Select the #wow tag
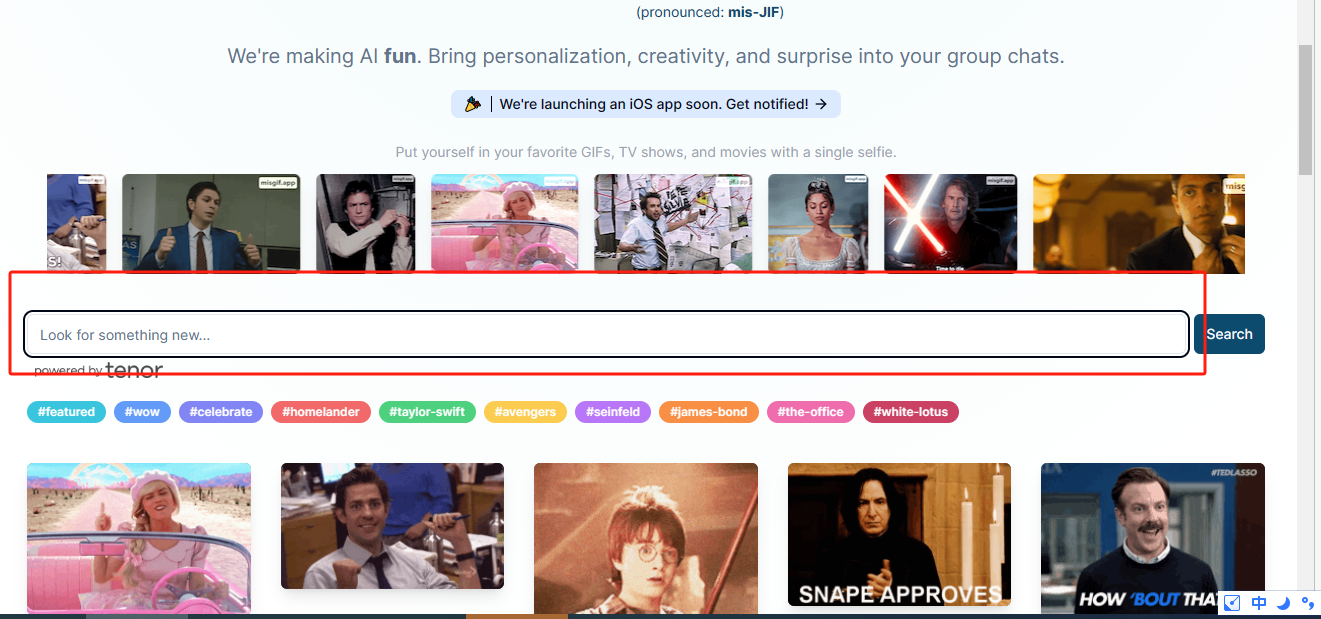The width and height of the screenshot is (1321, 619). point(142,412)
